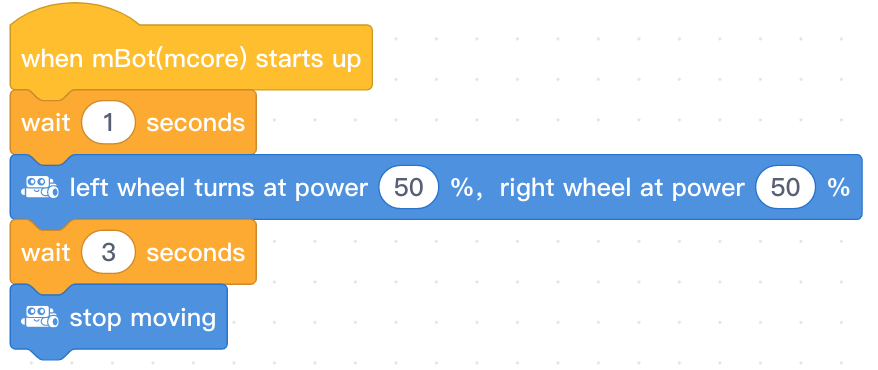Edit the 1 value in the first wait block
The height and width of the screenshot is (370, 878).
coord(108,123)
